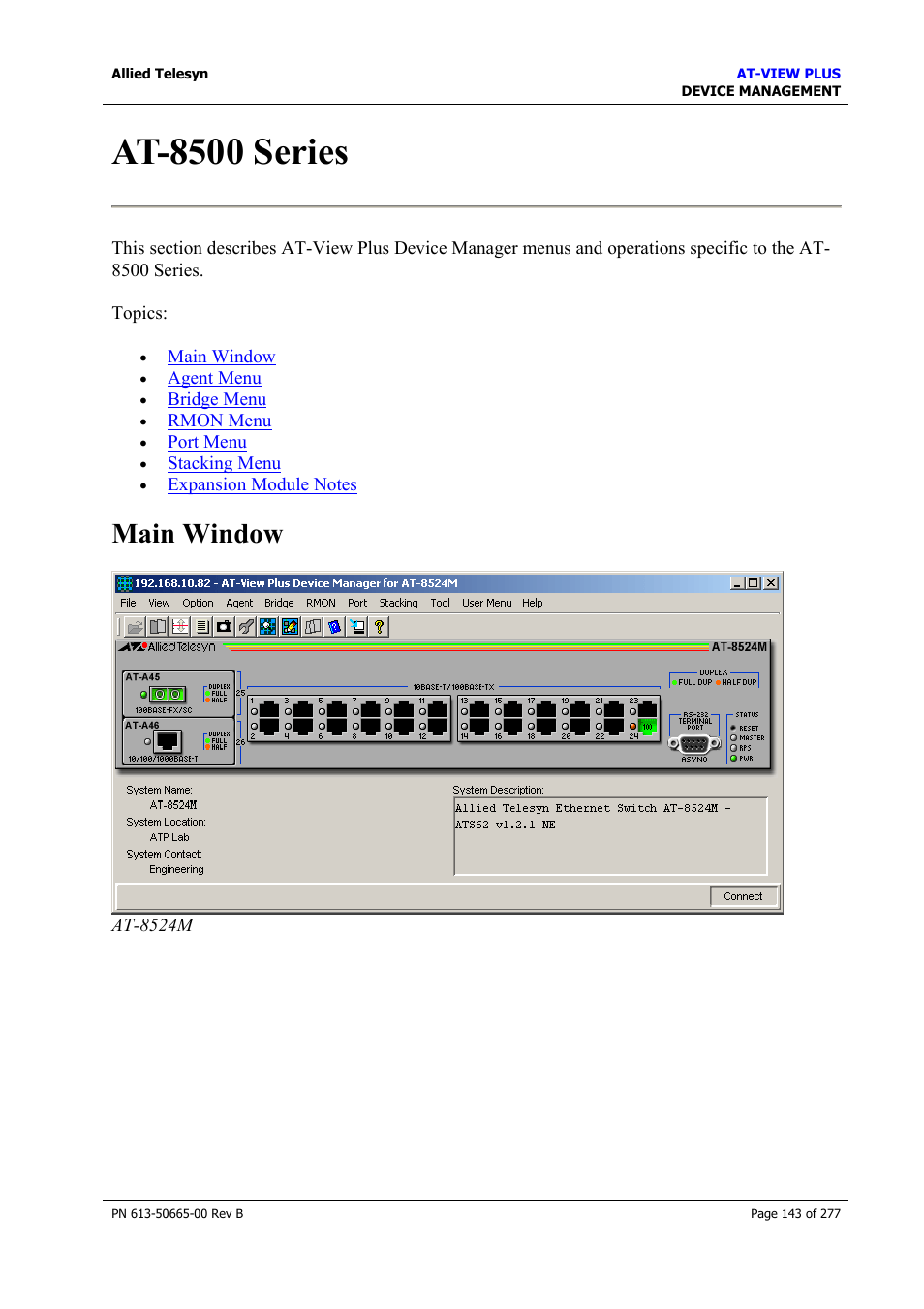Open the Bridge menu in menu bar
The width and height of the screenshot is (924, 1309).
tap(279, 603)
